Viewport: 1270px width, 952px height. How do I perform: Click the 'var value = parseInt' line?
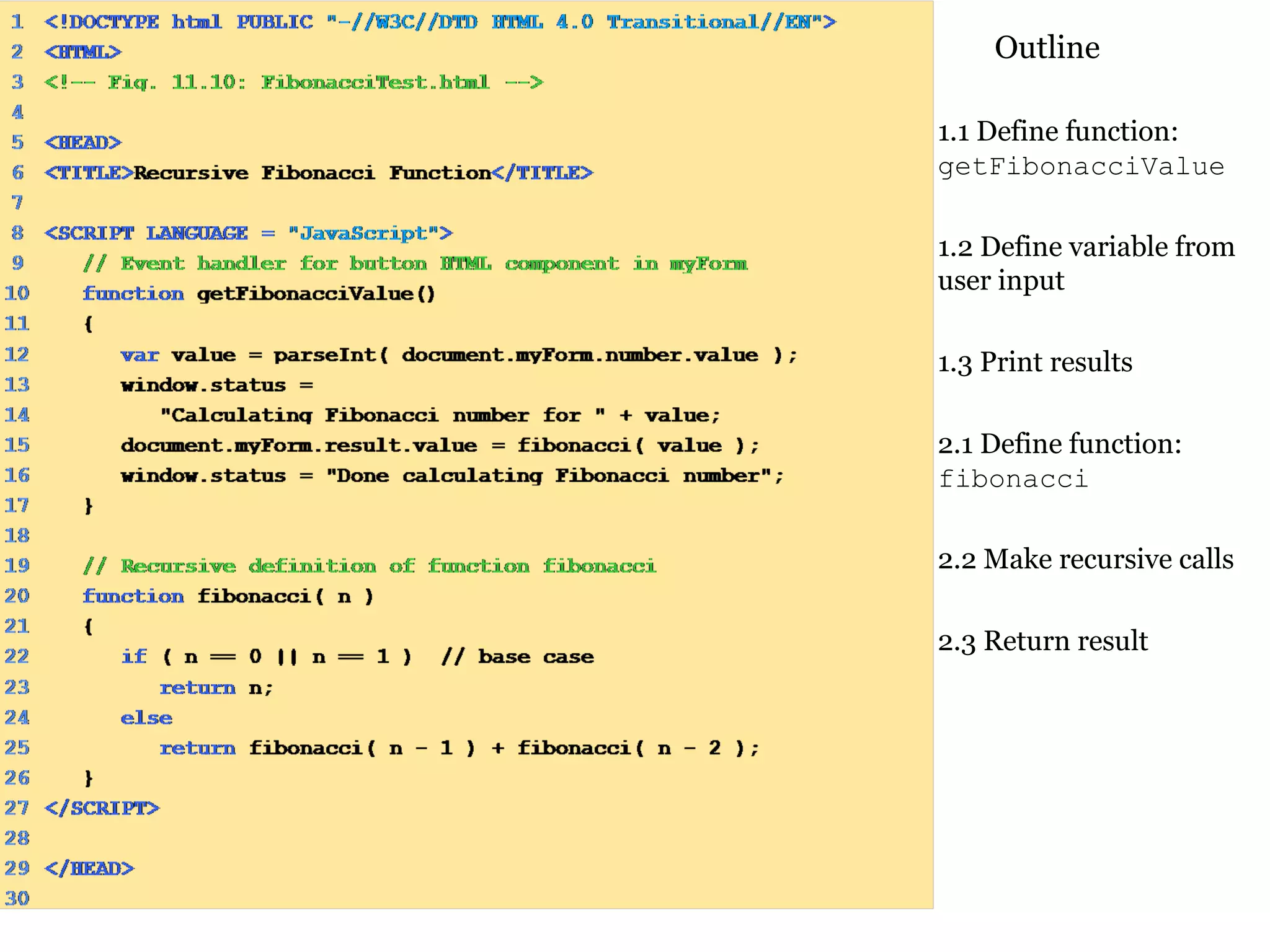tap(459, 355)
